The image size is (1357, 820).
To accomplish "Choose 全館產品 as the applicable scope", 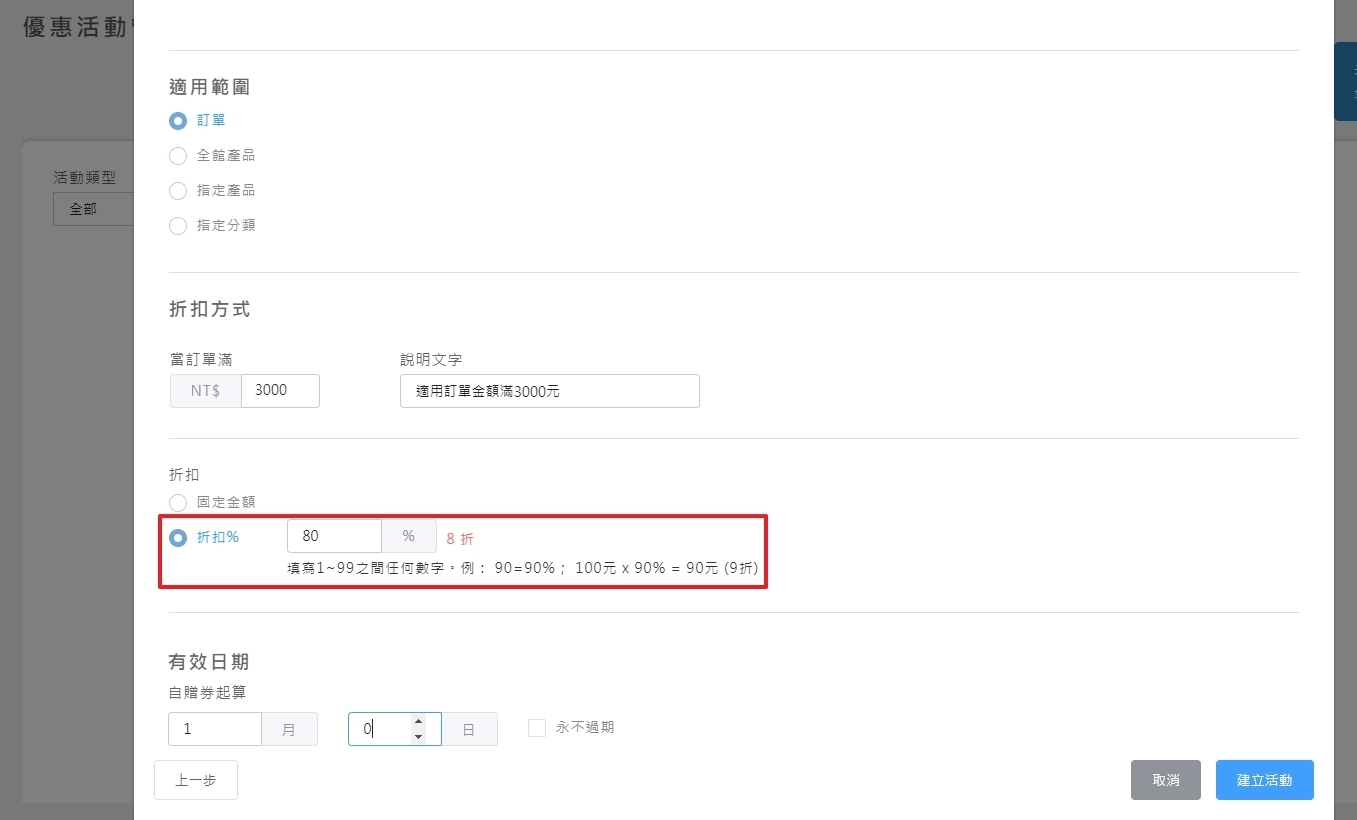I will [178, 156].
